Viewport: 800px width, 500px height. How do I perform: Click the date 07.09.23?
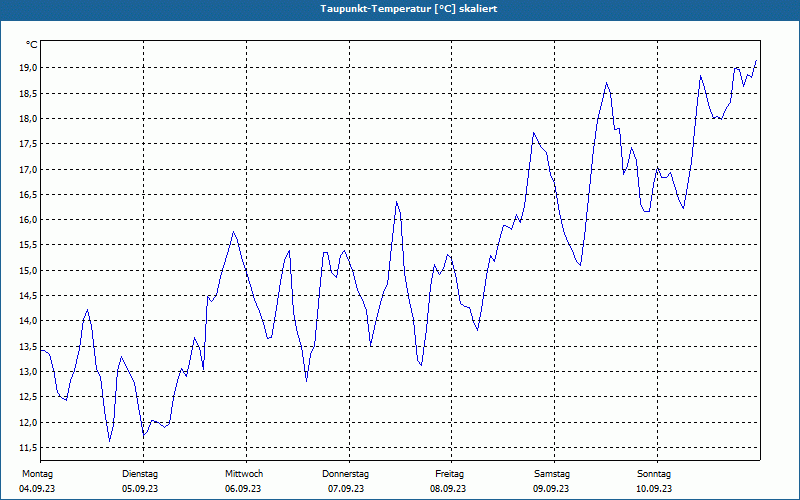(x=346, y=489)
